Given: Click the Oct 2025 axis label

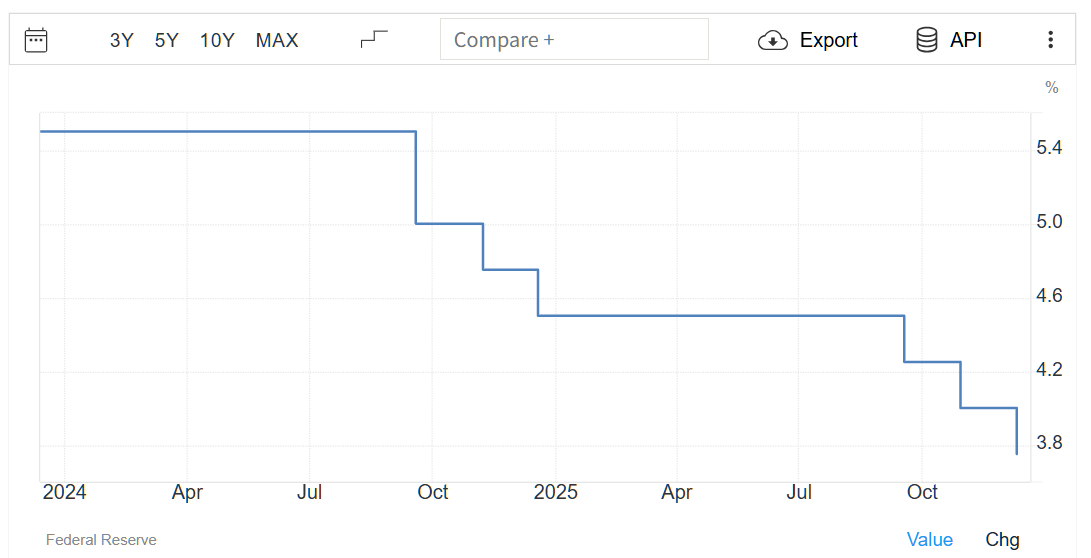Looking at the screenshot, I should coord(922,492).
